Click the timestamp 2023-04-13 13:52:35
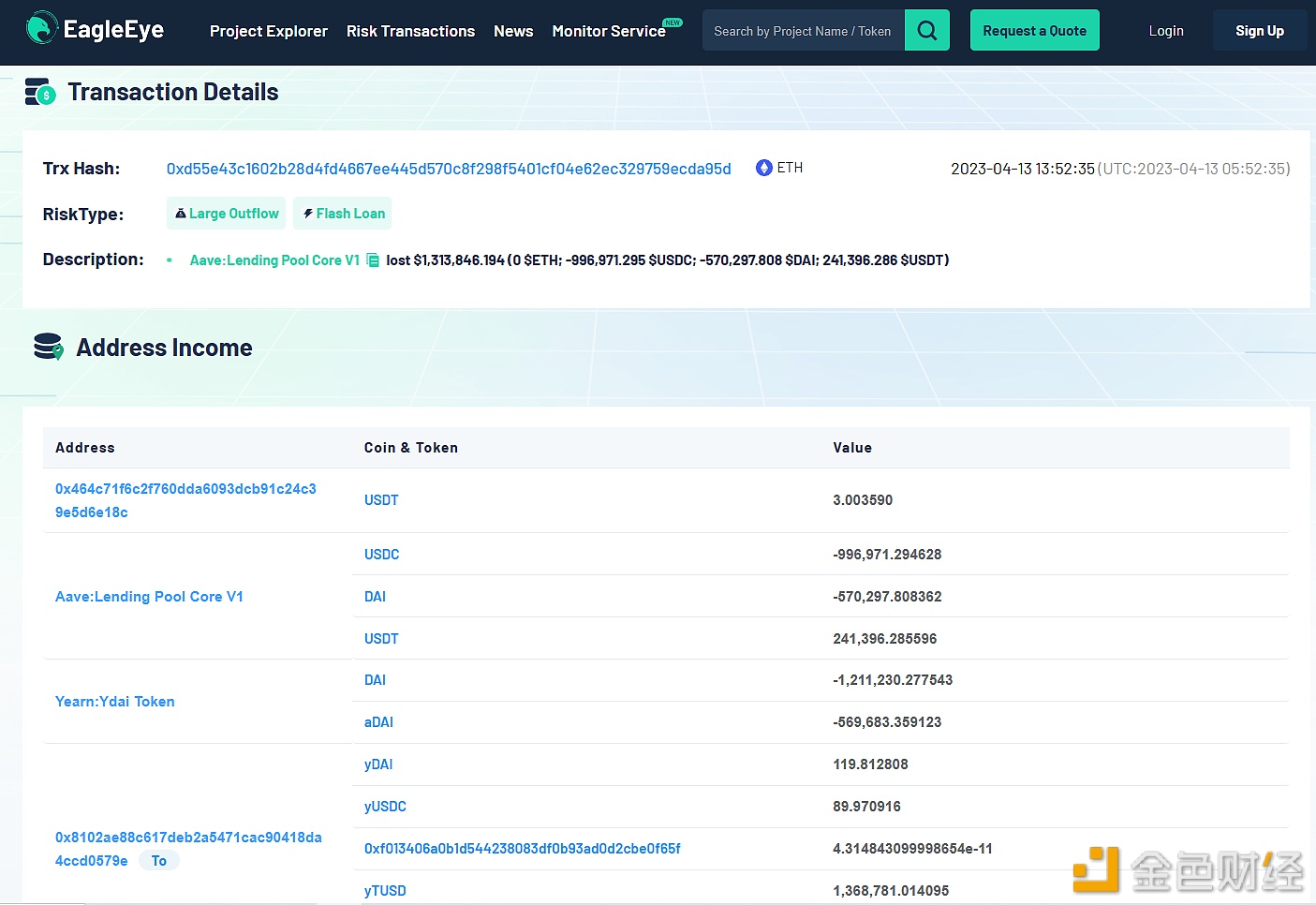This screenshot has height=905, width=1316. (1023, 169)
